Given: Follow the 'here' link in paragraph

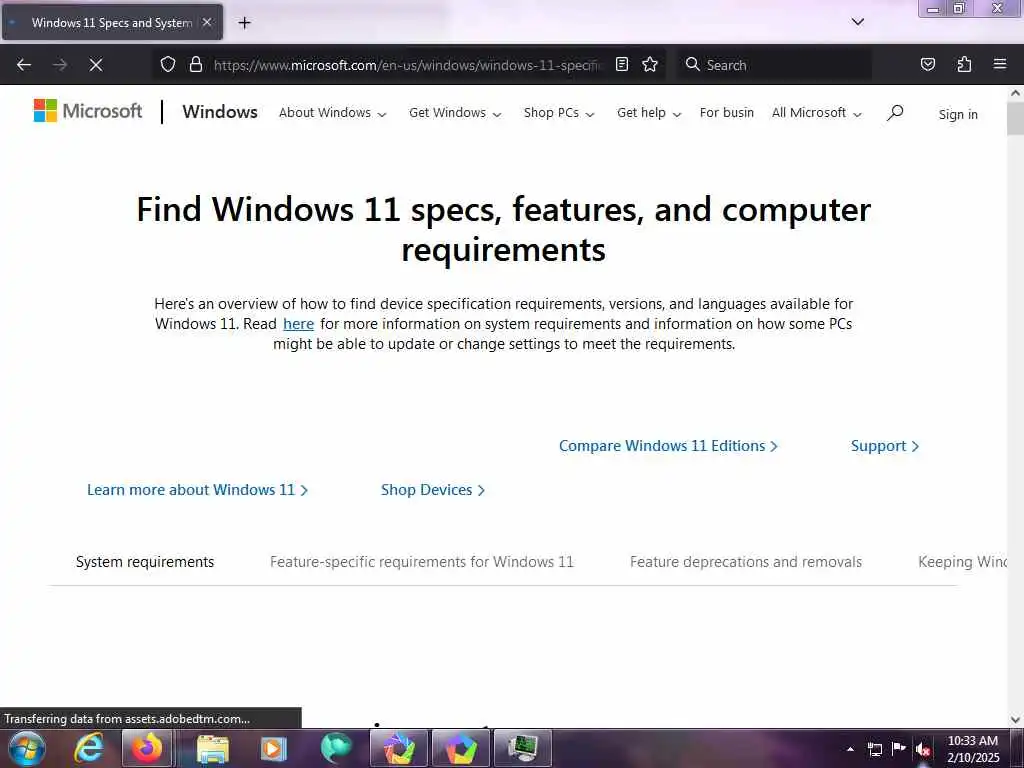Looking at the screenshot, I should 298,324.
